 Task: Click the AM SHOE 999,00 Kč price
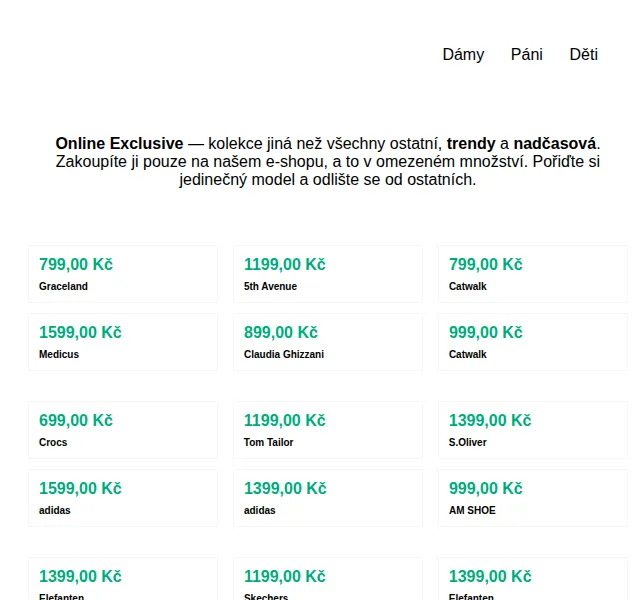(x=486, y=488)
